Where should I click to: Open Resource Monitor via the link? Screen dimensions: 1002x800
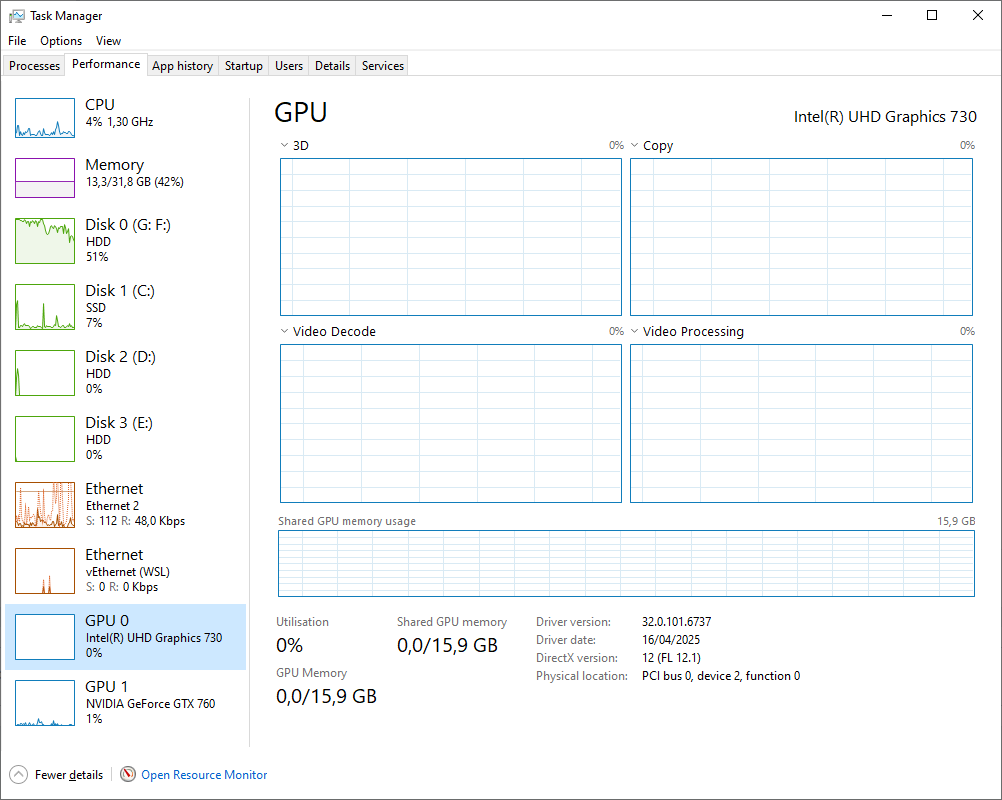pyautogui.click(x=204, y=774)
